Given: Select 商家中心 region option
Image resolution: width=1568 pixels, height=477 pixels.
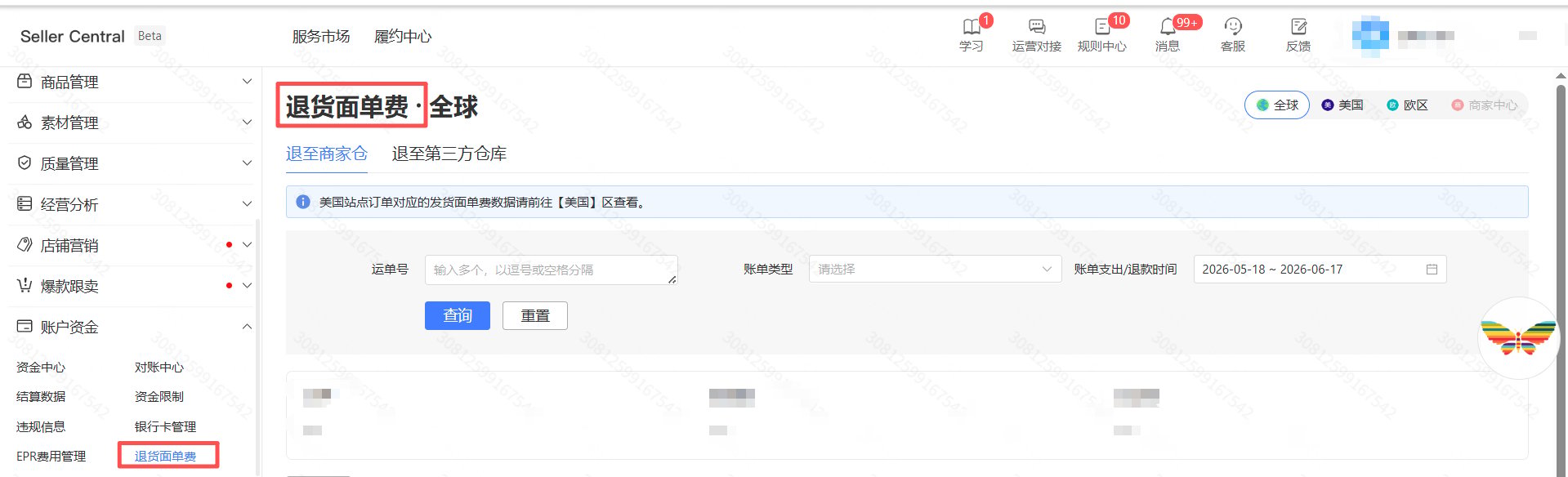Looking at the screenshot, I should click(1485, 105).
